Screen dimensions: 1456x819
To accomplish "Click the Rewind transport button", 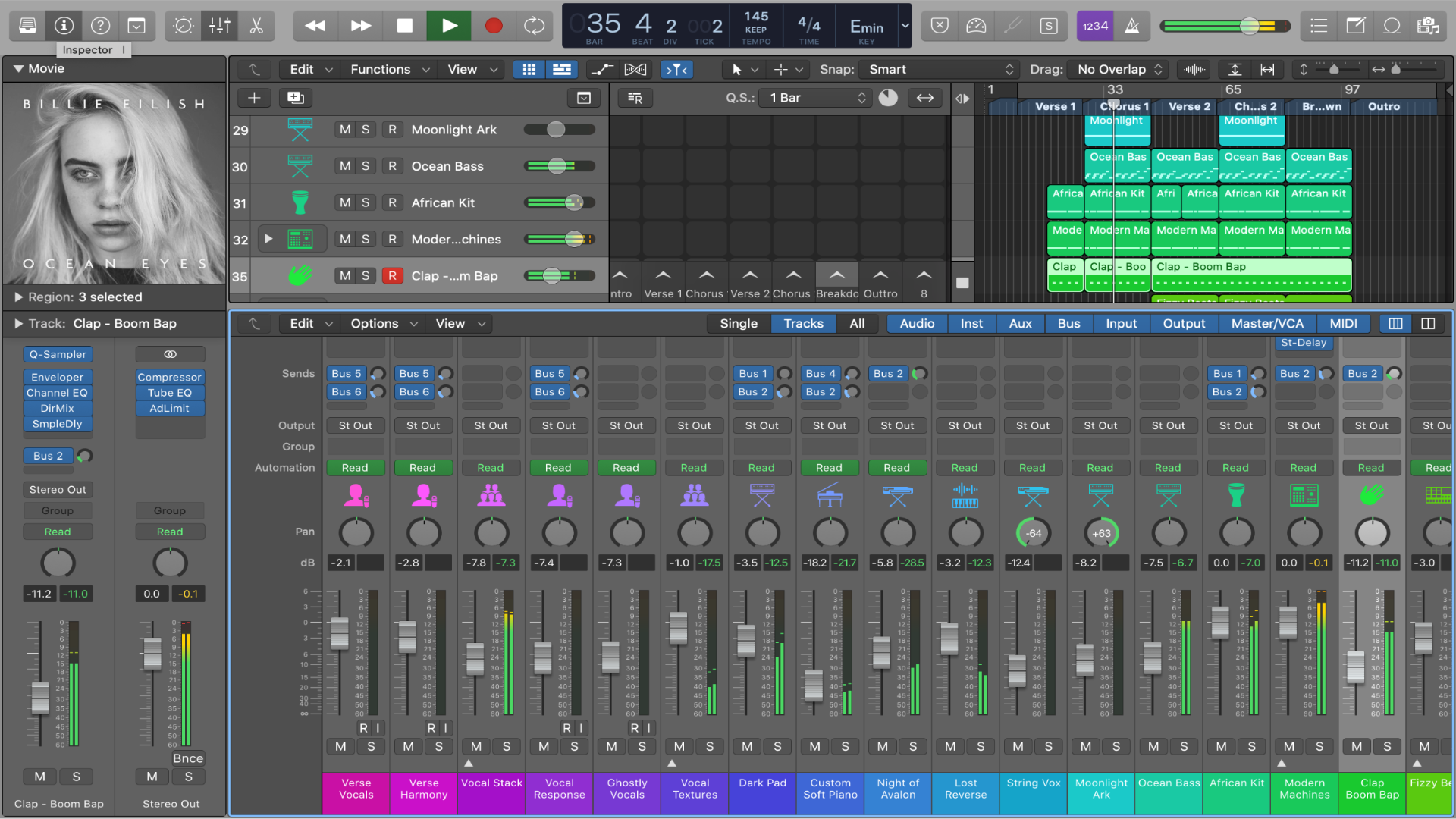I will click(315, 26).
